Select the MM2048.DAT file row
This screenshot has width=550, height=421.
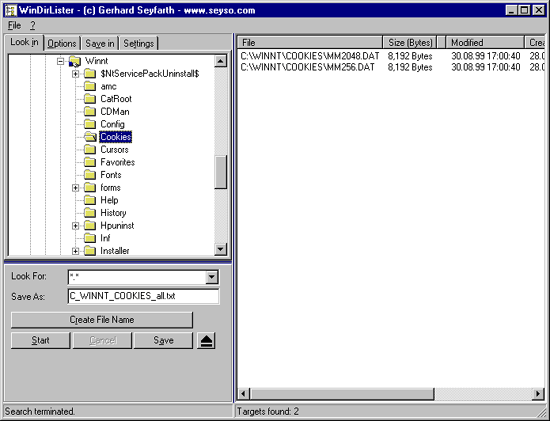click(x=391, y=56)
